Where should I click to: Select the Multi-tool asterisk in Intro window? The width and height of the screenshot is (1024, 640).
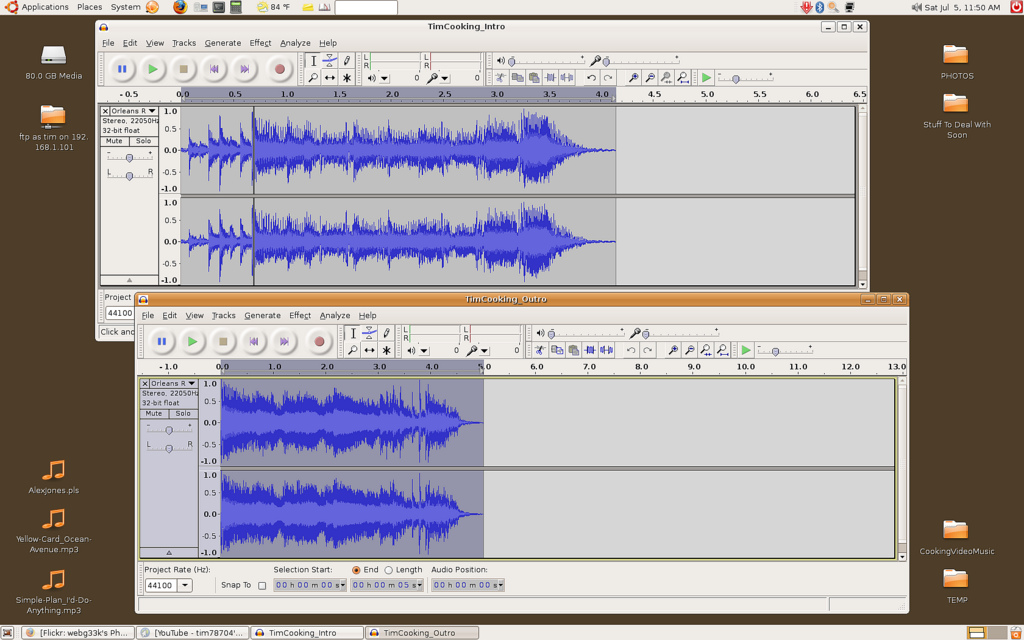point(347,77)
